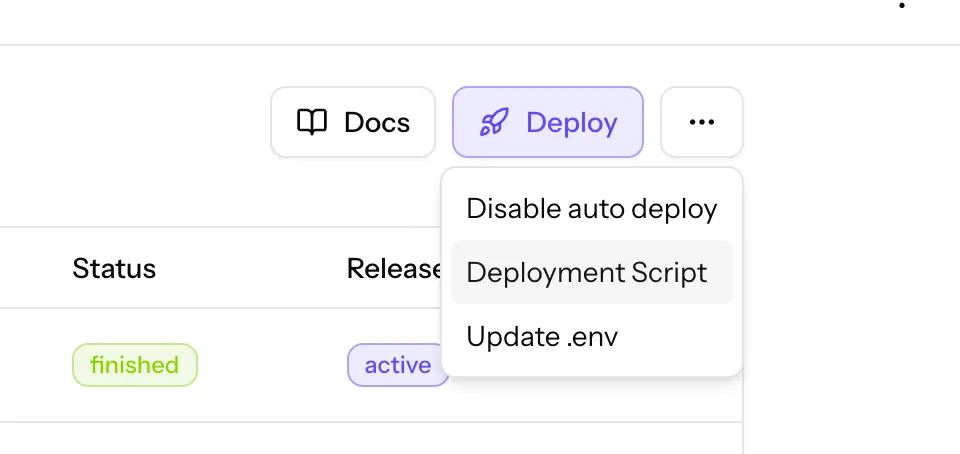Image resolution: width=960 pixels, height=454 pixels.
Task: Click the small dot in top-right corner
Action: 902,6
